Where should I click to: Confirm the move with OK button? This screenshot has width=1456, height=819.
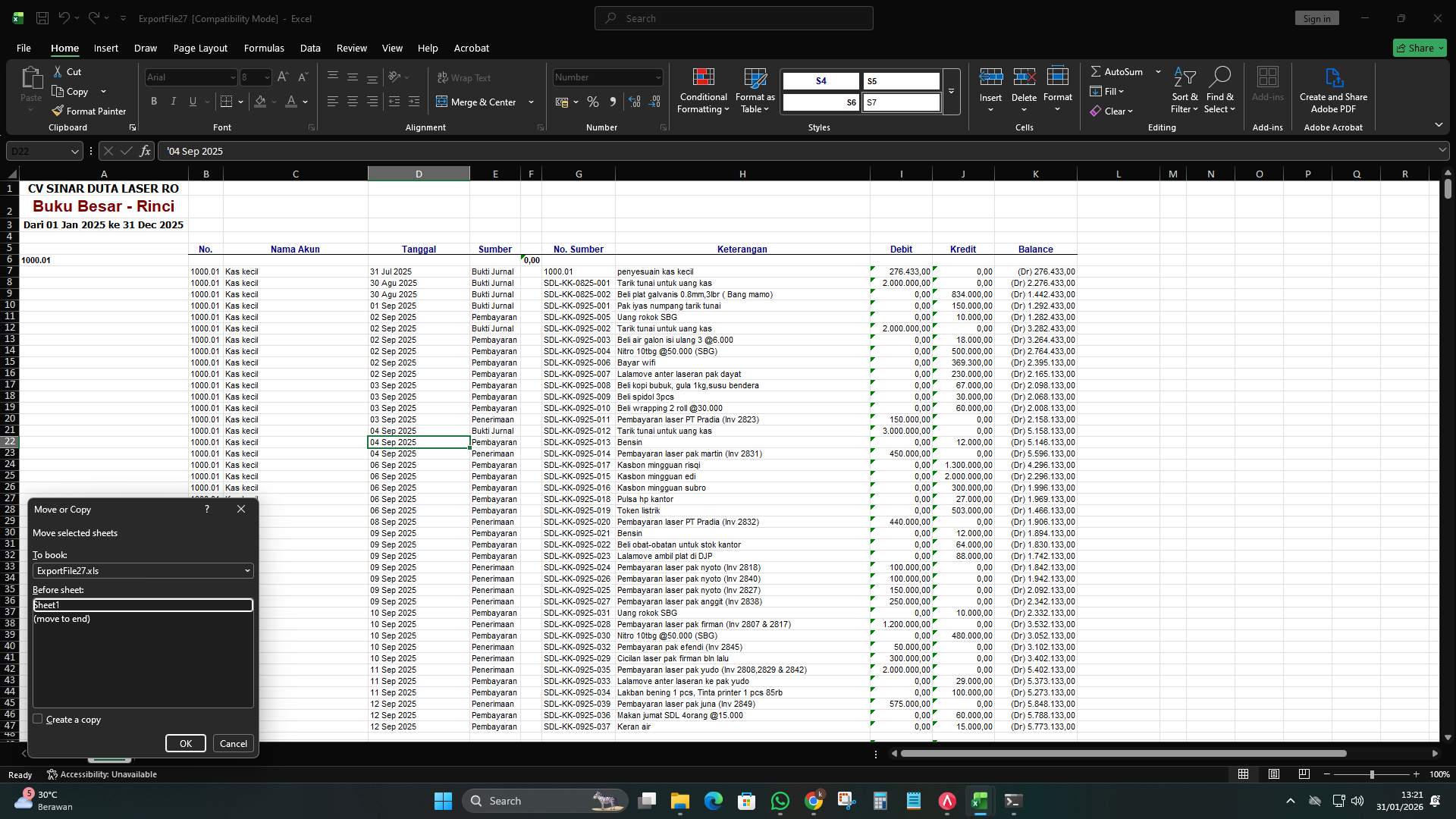point(185,743)
